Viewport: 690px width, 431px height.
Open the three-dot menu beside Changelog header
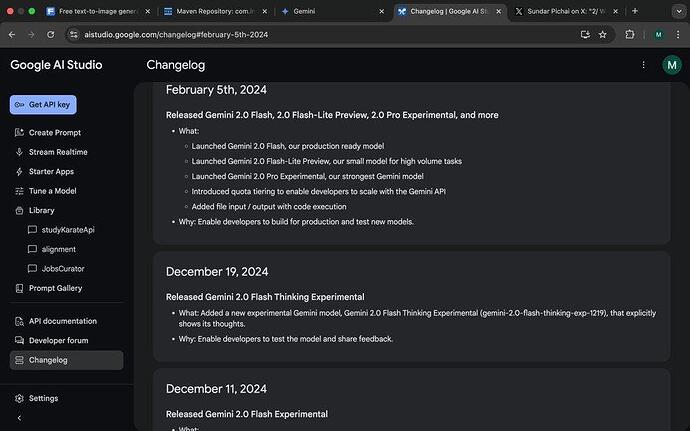click(643, 65)
